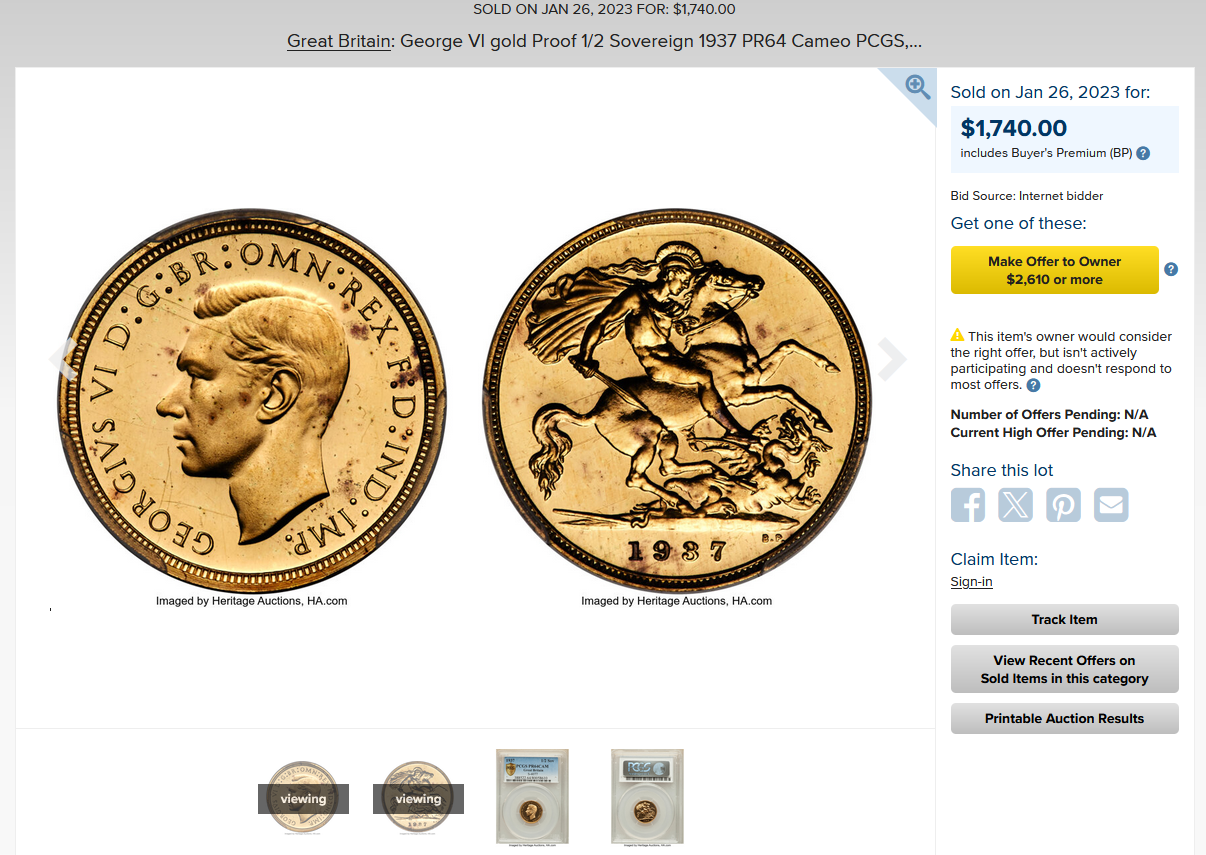The image size is (1206, 855).
Task: Share this lot on X
Action: point(1015,505)
